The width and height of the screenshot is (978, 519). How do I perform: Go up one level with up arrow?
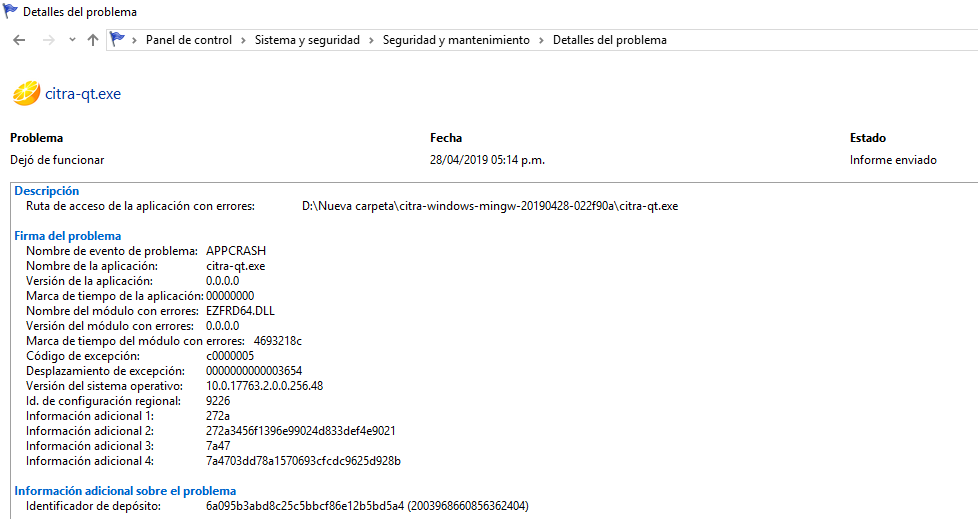[x=93, y=40]
